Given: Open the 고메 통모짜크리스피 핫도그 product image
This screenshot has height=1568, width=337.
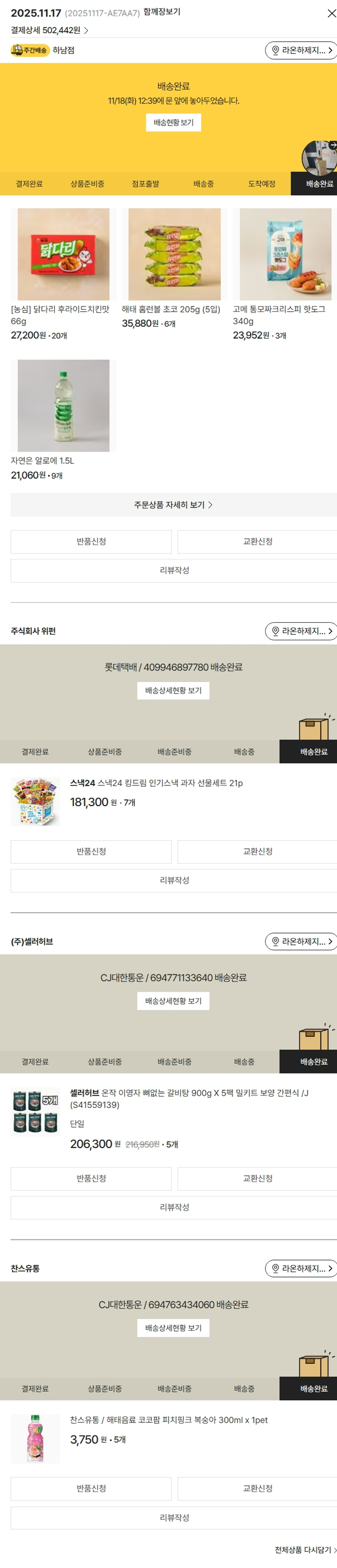Looking at the screenshot, I should point(284,254).
